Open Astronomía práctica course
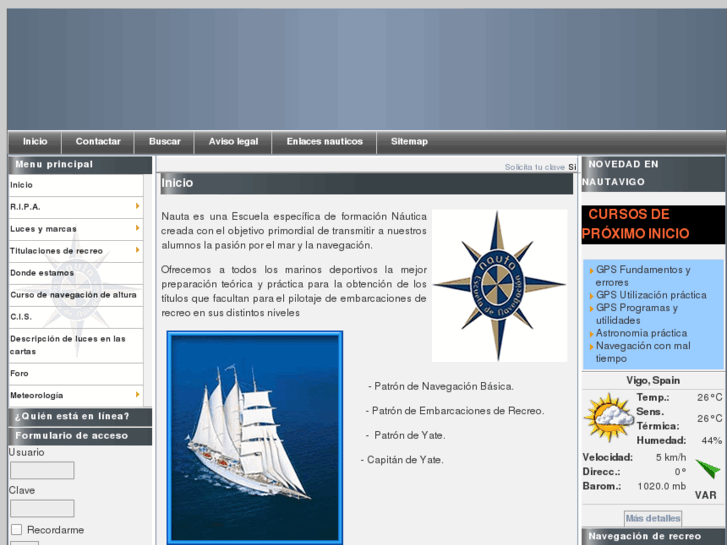Viewport: 727px width, 545px height. (x=641, y=333)
